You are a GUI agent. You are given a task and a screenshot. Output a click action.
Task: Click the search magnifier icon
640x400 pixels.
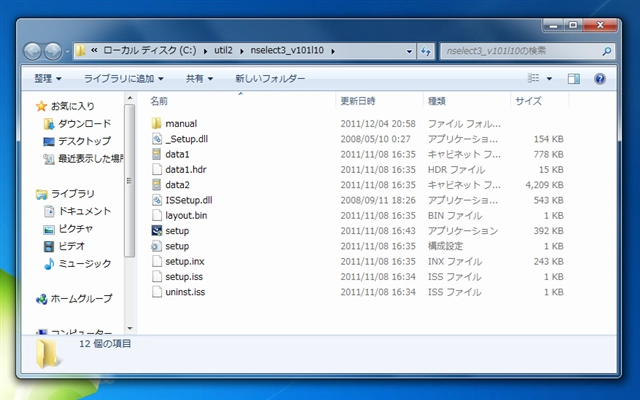(607, 51)
